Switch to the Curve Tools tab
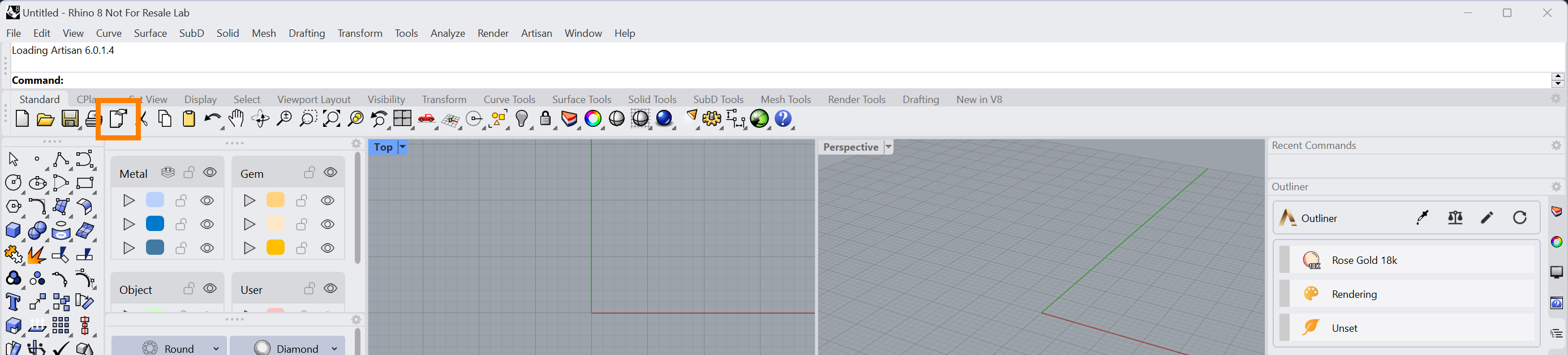 click(x=509, y=99)
